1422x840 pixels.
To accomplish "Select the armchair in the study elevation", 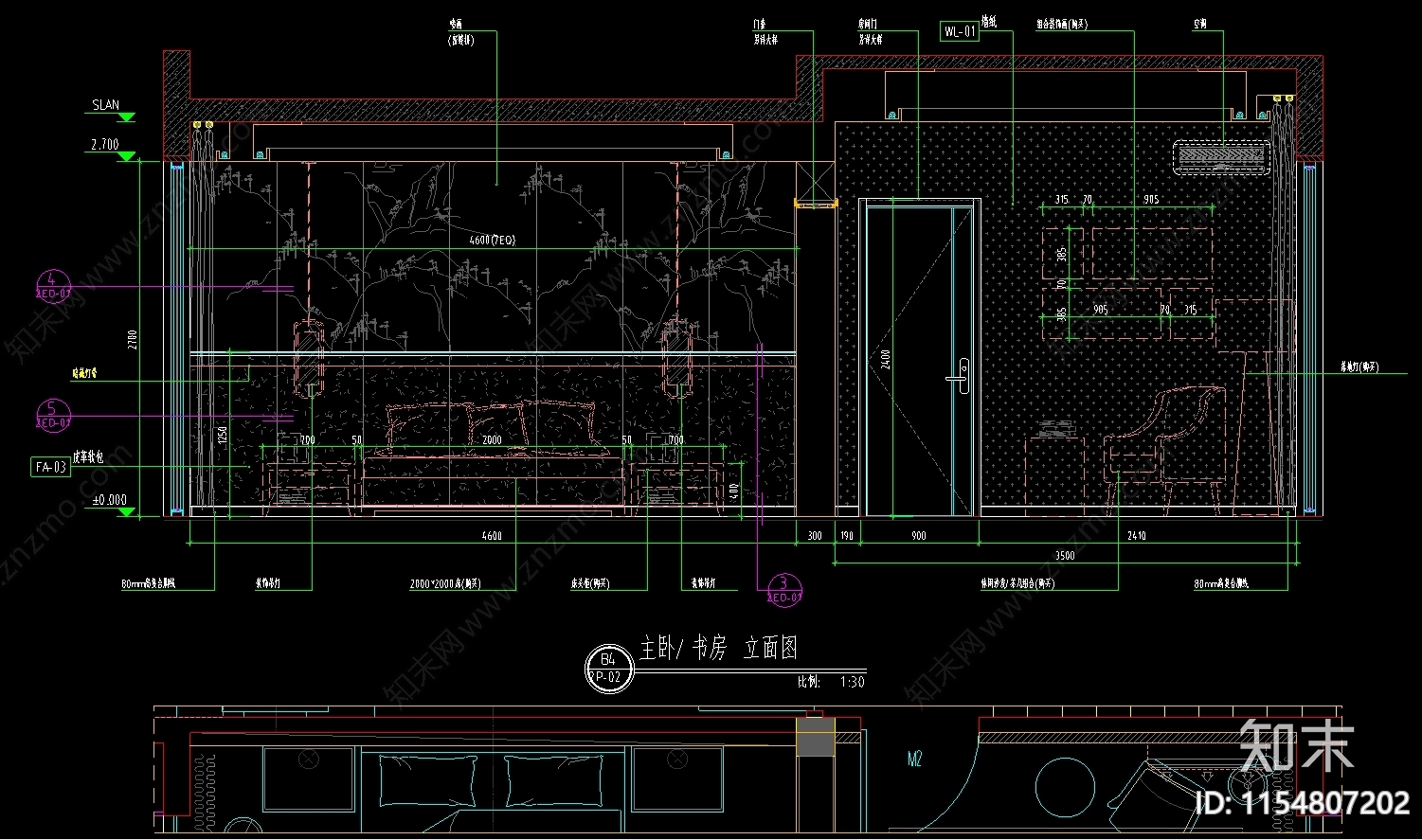I will [1165, 450].
